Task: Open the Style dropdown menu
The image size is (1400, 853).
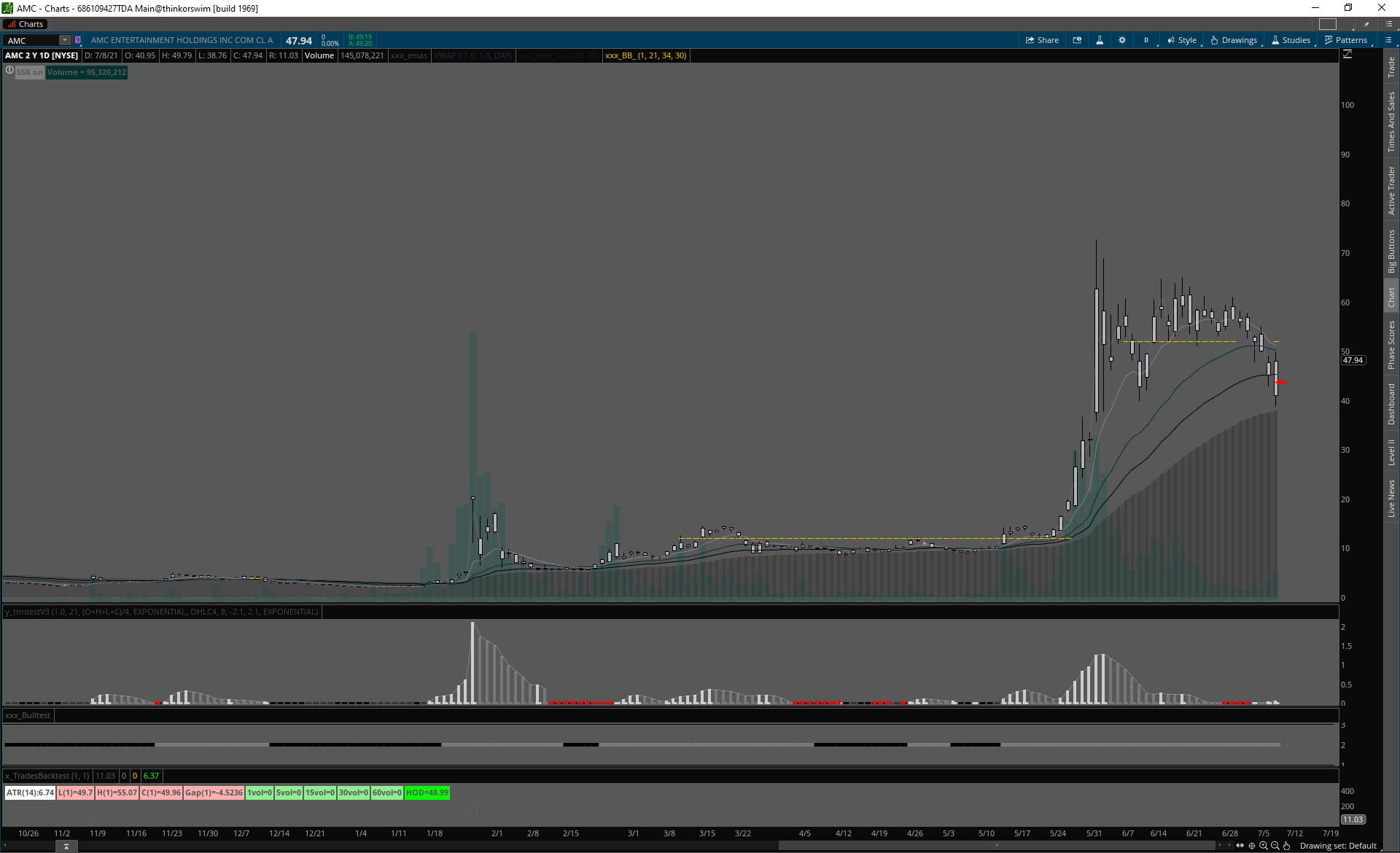Action: (1182, 40)
